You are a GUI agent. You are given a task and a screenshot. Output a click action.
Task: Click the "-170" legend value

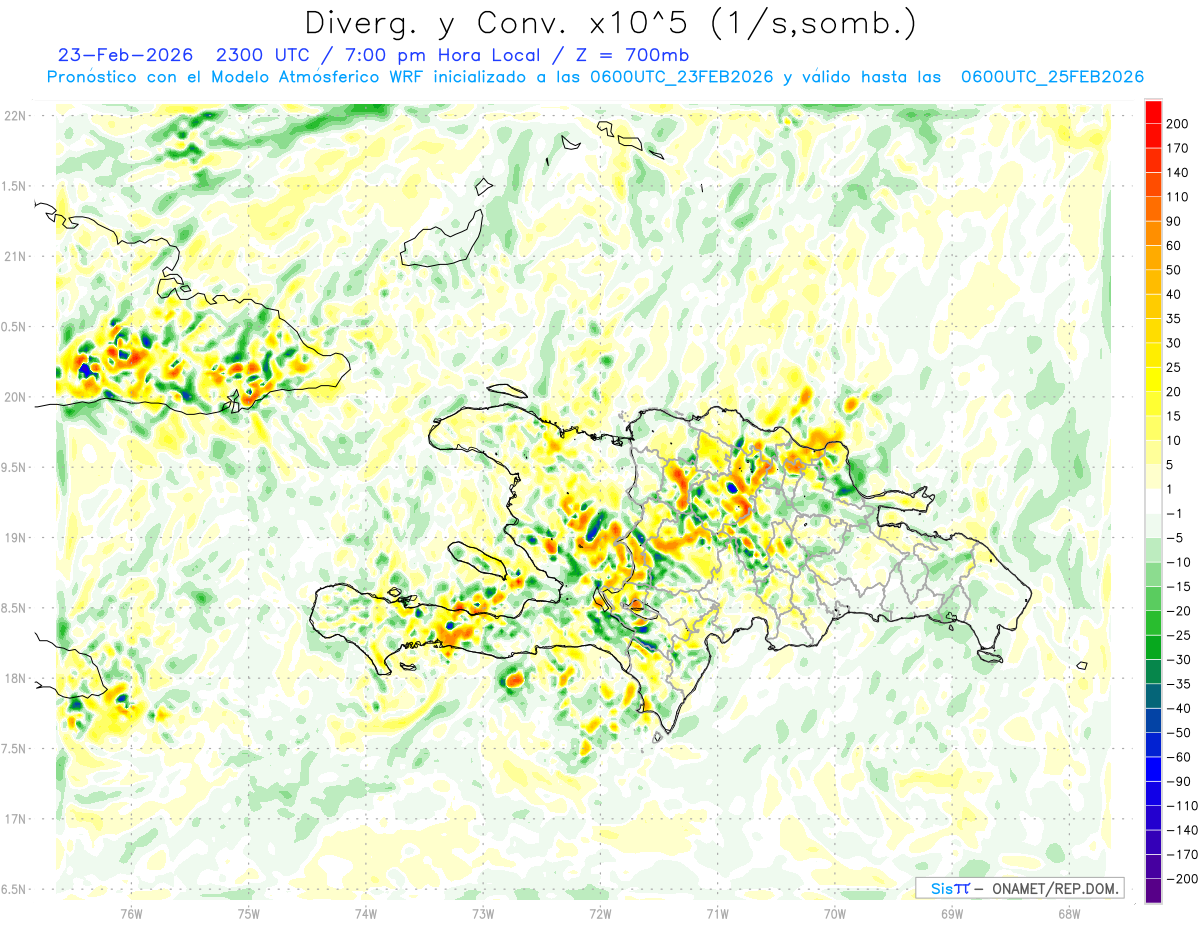(x=1182, y=854)
